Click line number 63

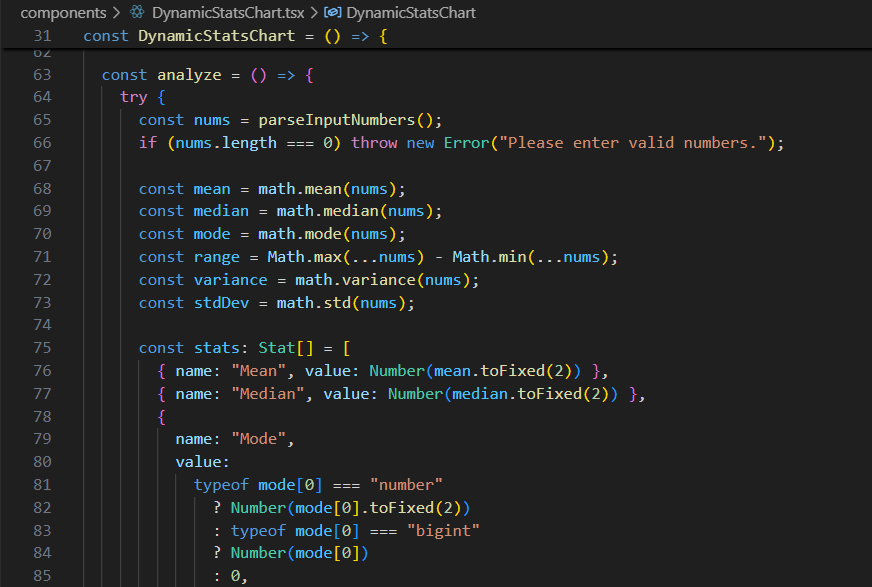click(x=42, y=75)
